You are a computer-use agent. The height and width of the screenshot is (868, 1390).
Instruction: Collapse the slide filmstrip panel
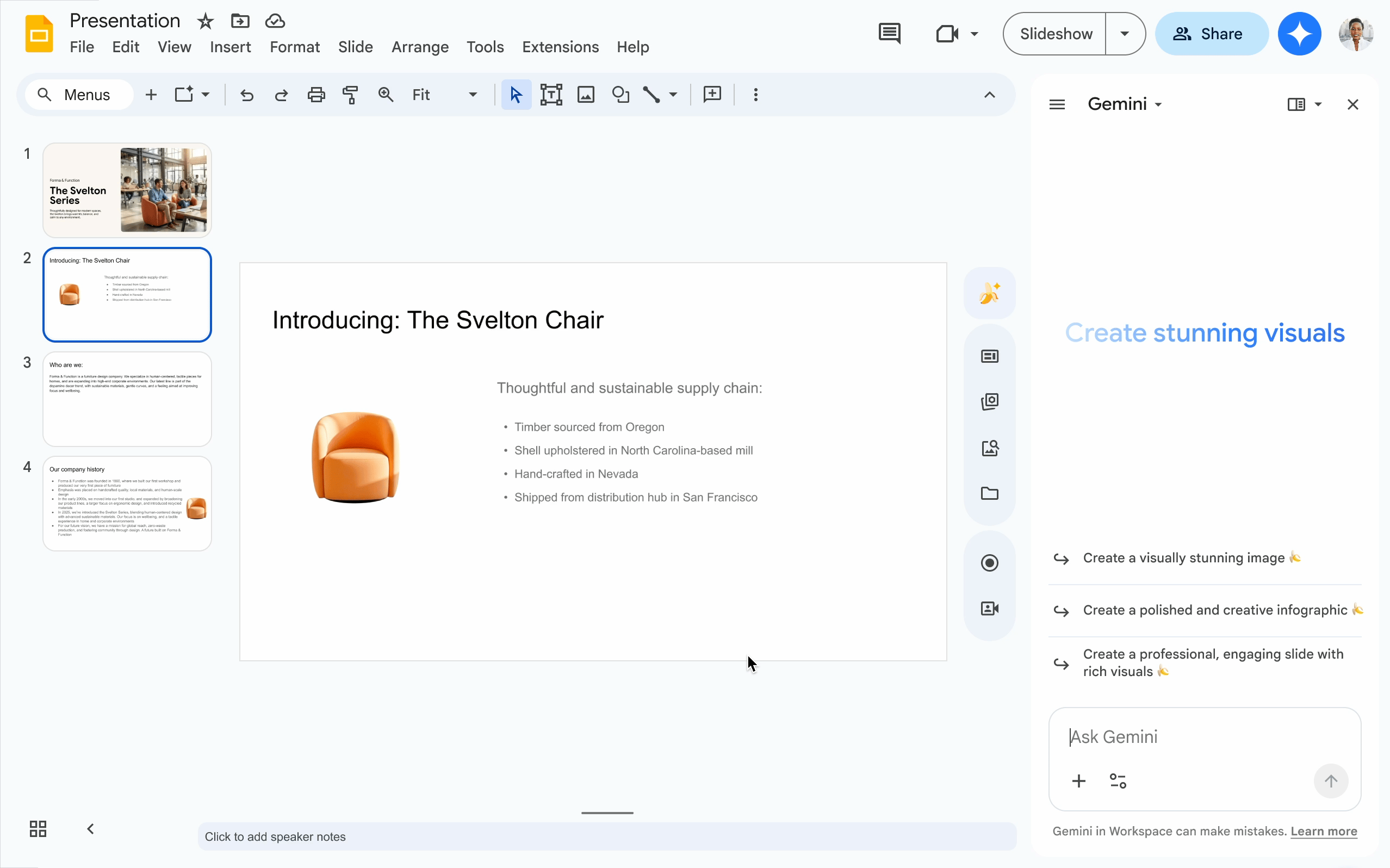(90, 828)
